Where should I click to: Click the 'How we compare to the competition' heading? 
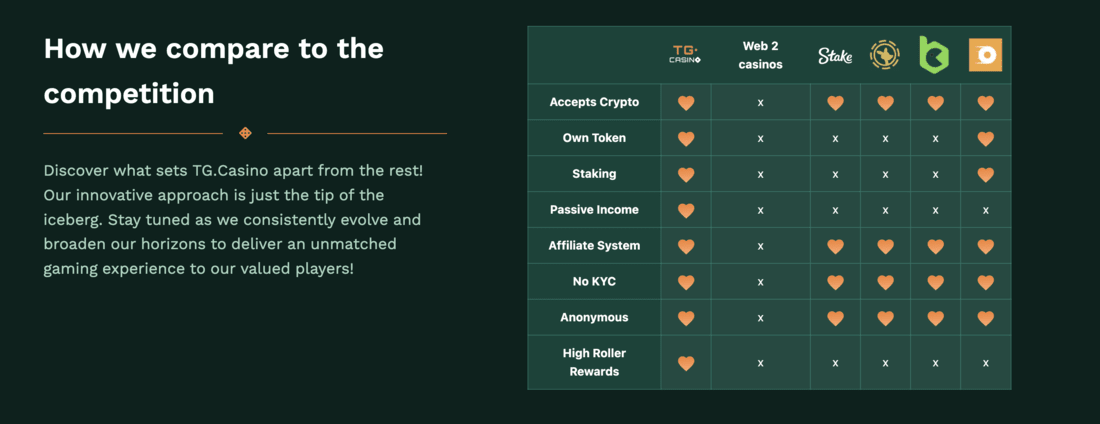(213, 71)
